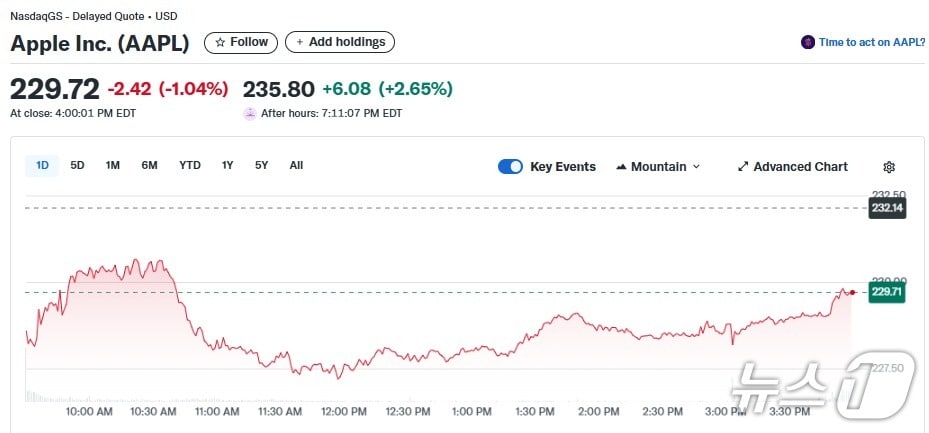Select the All time range
The image size is (929, 433).
coord(296,165)
